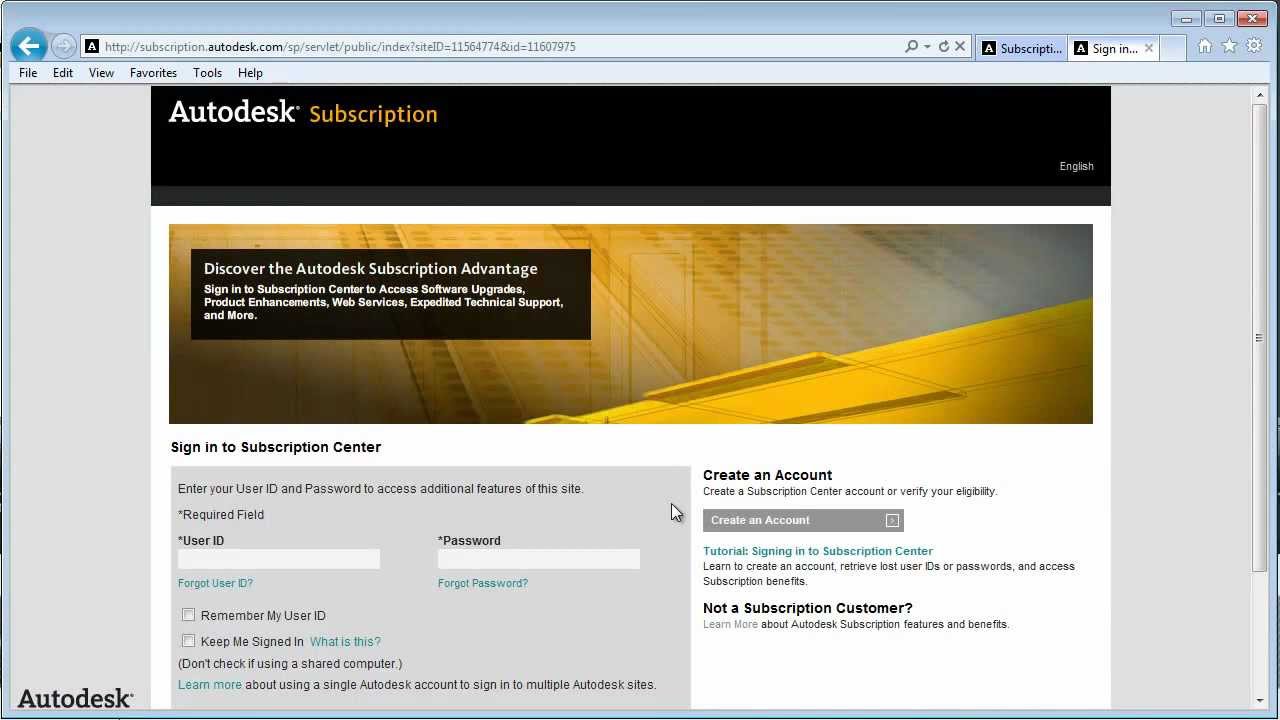Image resolution: width=1280 pixels, height=720 pixels.
Task: Open the browser Tools gear icon
Action: pyautogui.click(x=1254, y=46)
